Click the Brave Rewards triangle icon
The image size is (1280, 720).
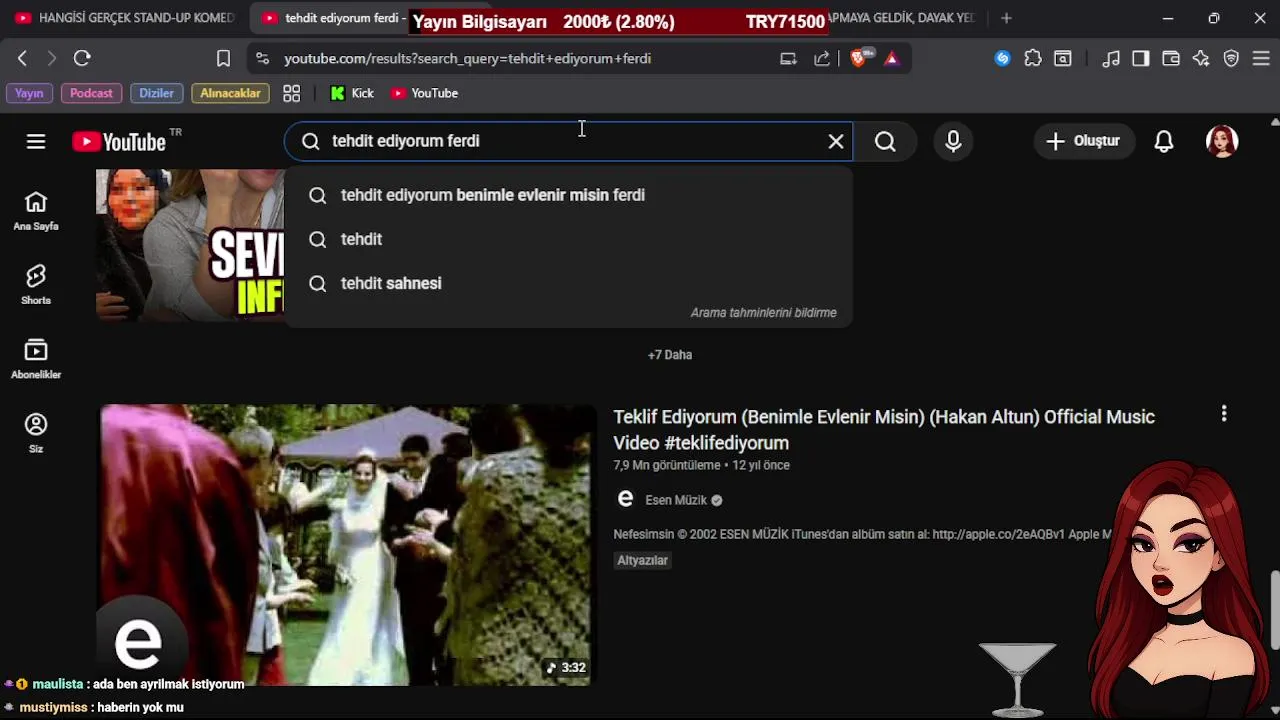892,58
